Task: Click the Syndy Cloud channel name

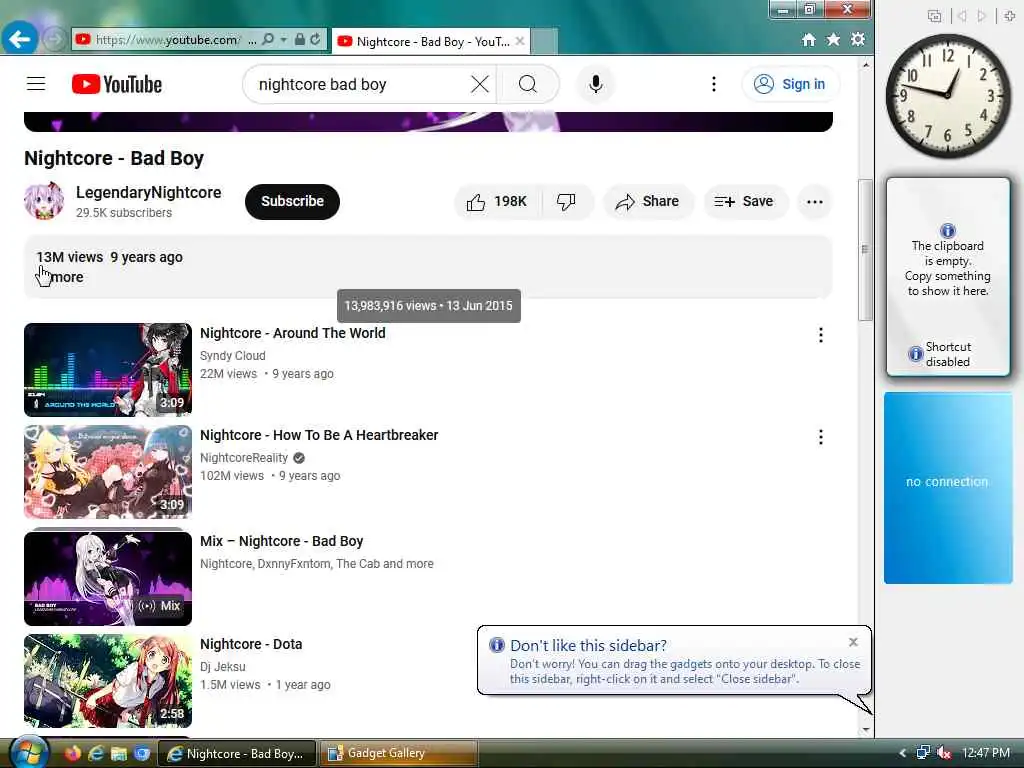Action: tap(232, 355)
